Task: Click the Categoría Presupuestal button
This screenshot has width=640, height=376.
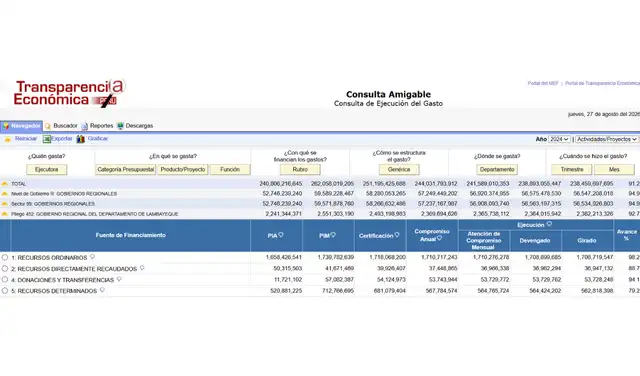Action: point(126,169)
